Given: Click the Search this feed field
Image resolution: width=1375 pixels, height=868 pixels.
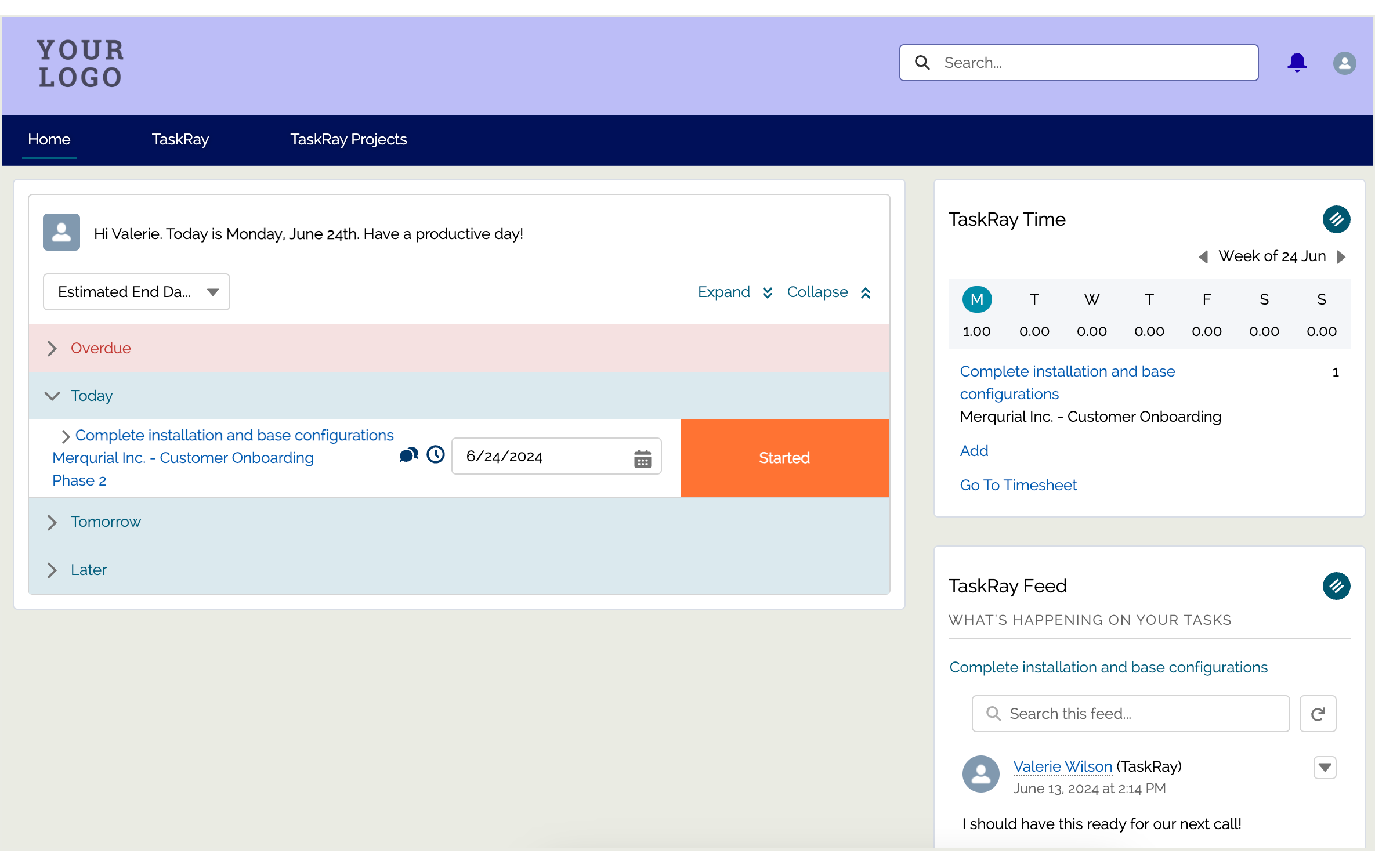Looking at the screenshot, I should [1130, 714].
